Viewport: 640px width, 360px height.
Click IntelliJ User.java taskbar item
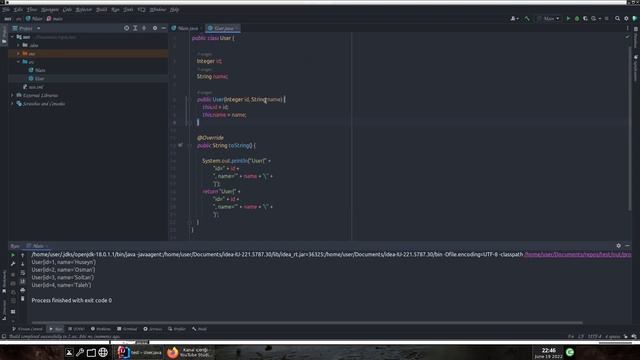click(140, 352)
